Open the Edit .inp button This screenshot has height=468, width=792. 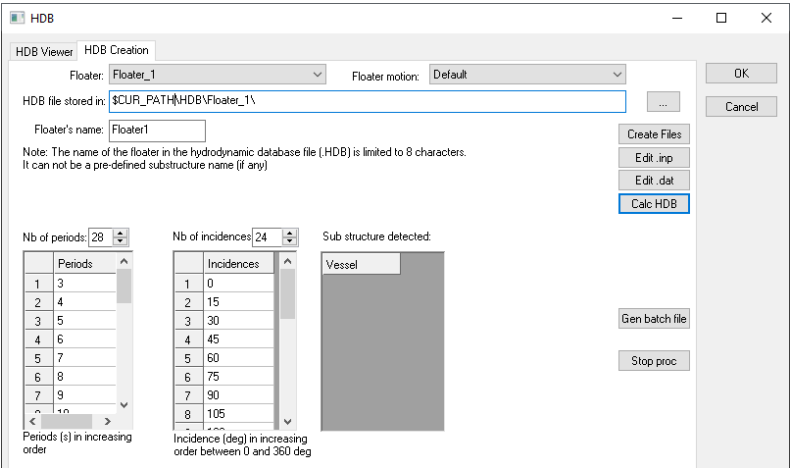654,157
